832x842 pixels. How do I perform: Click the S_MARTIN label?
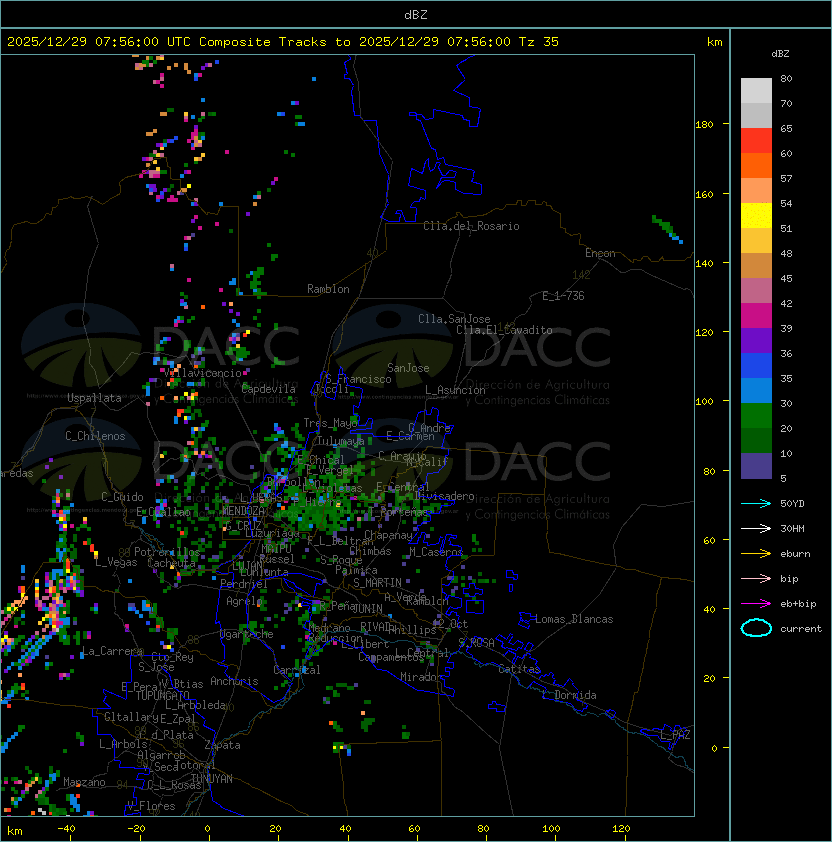pos(378,583)
